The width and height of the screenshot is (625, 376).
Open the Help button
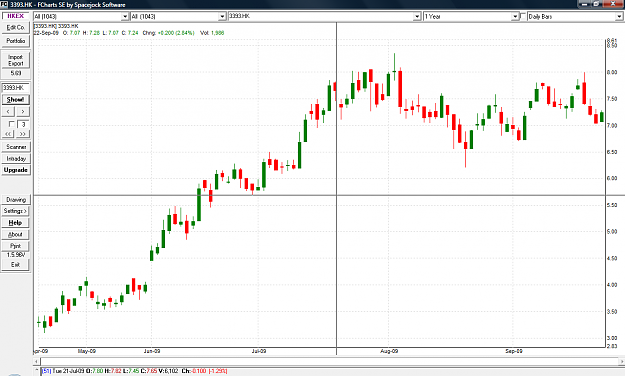(x=16, y=223)
